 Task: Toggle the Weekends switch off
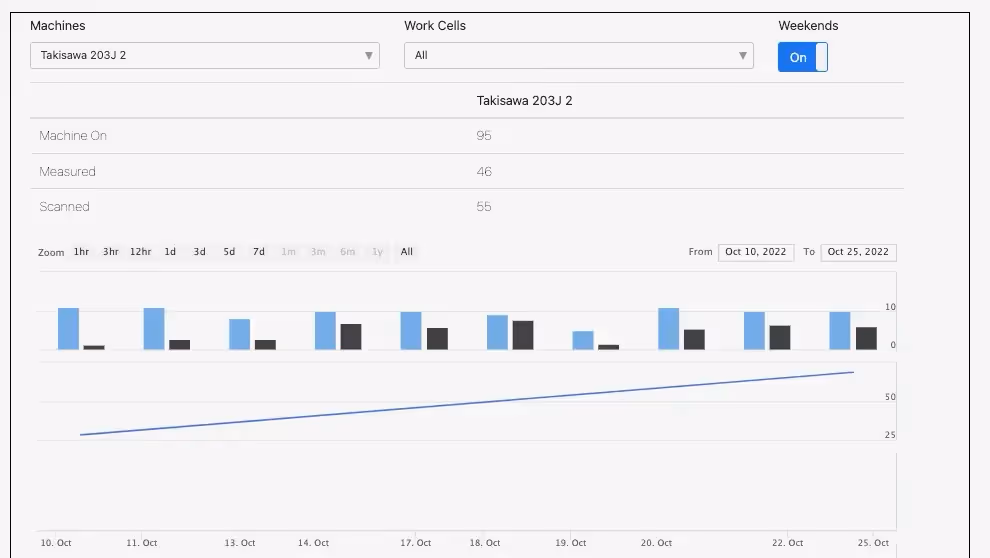coord(802,57)
